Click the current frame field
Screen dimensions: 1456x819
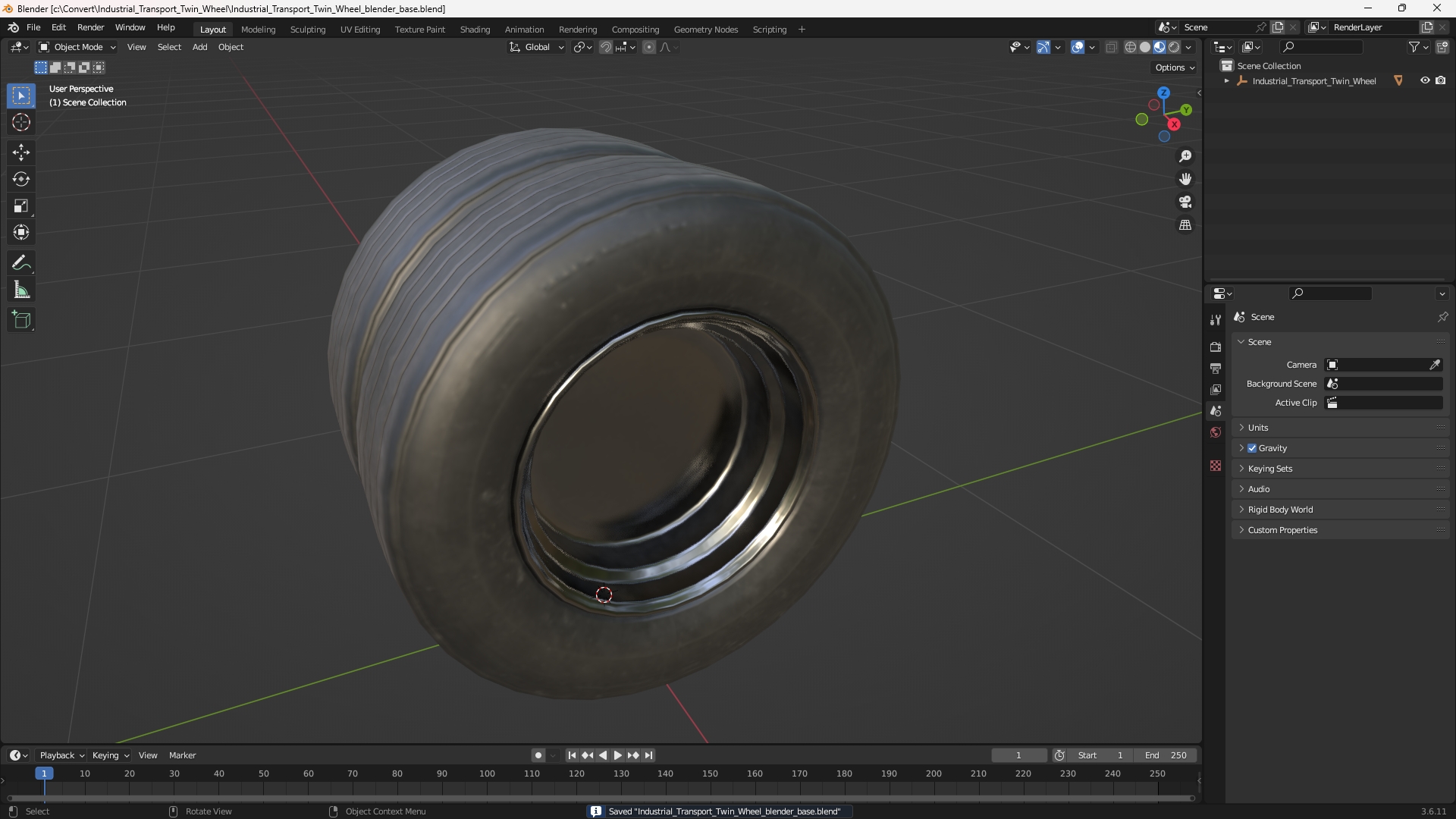click(x=1018, y=755)
